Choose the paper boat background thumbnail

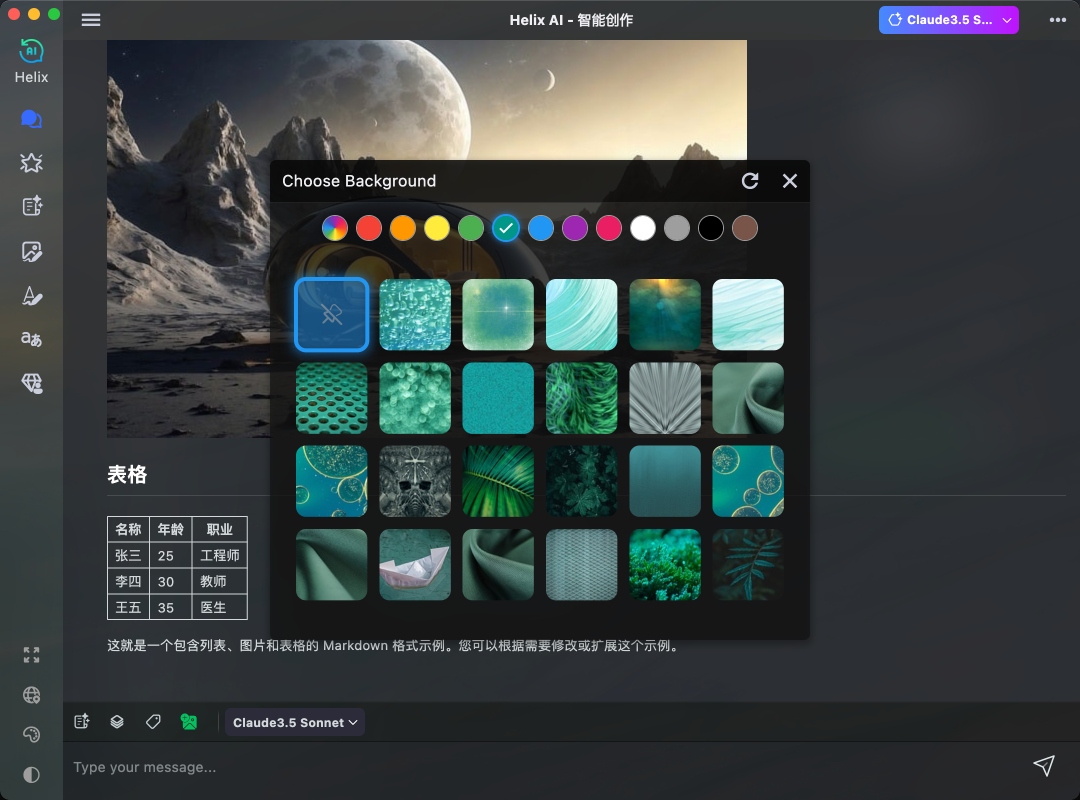pyautogui.click(x=415, y=565)
